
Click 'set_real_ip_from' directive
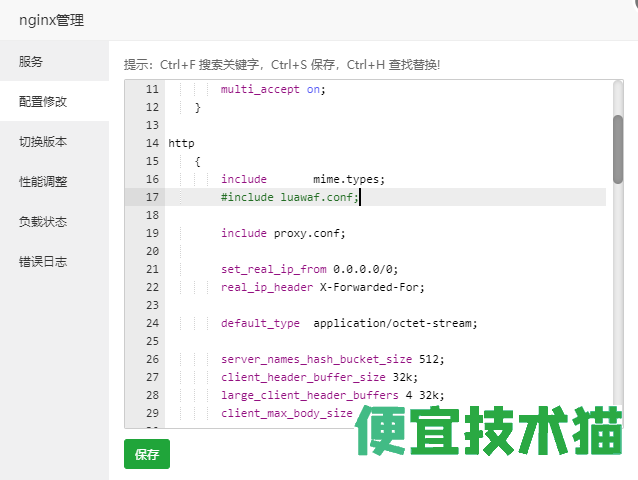(x=273, y=269)
